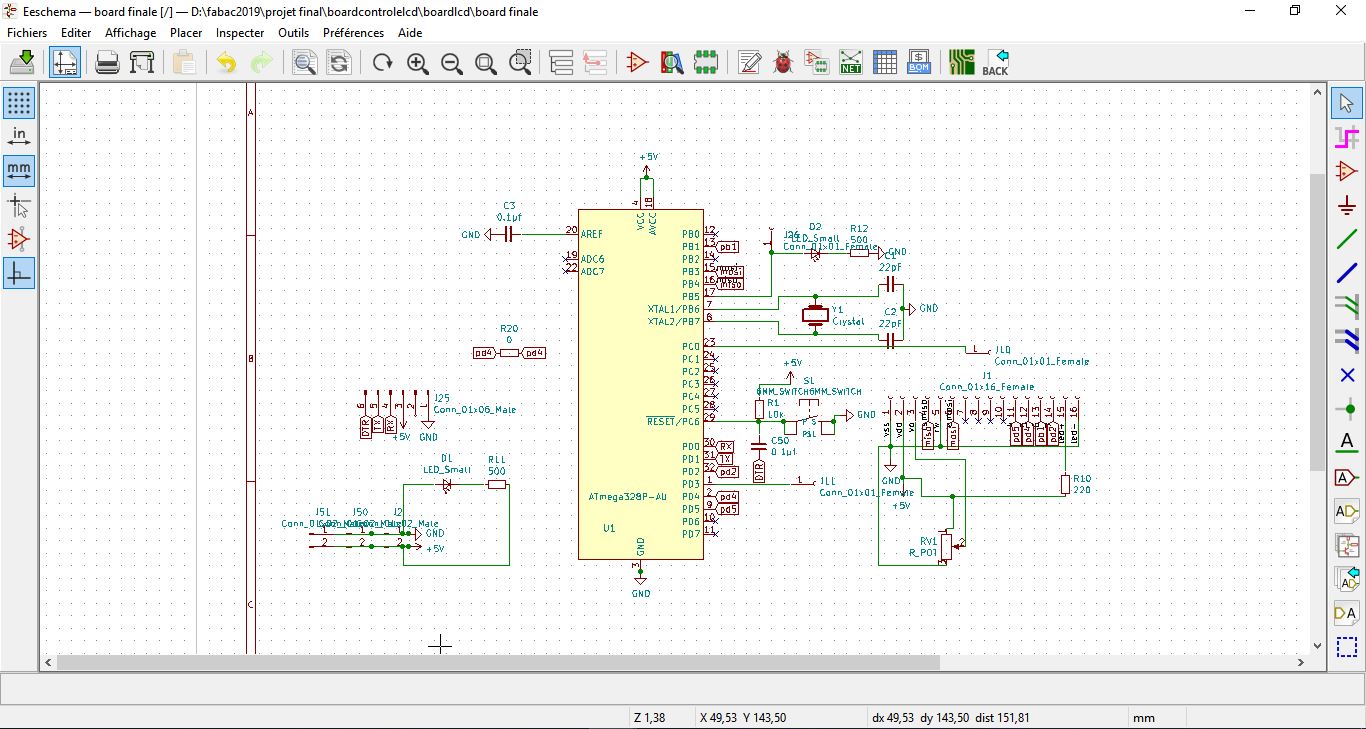Open the BOM generation tool
Viewport: 1366px width, 729px height.
coord(919,63)
